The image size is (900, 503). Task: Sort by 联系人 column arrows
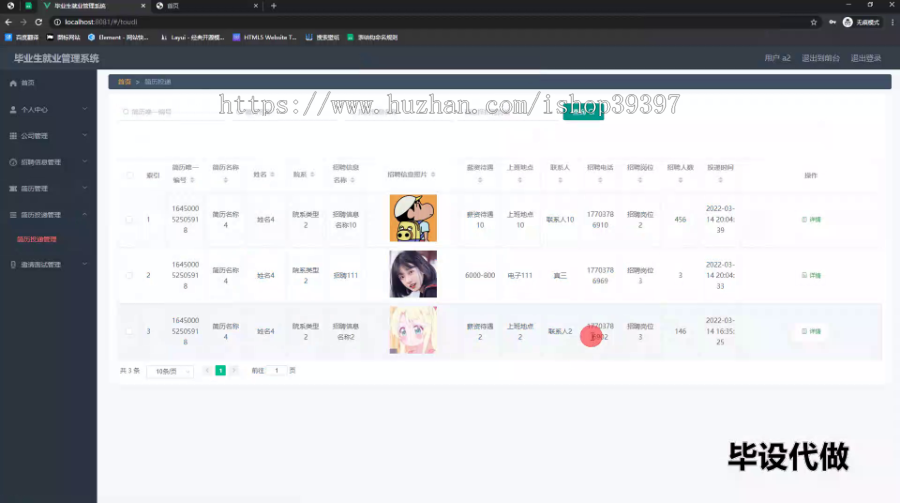pos(560,180)
